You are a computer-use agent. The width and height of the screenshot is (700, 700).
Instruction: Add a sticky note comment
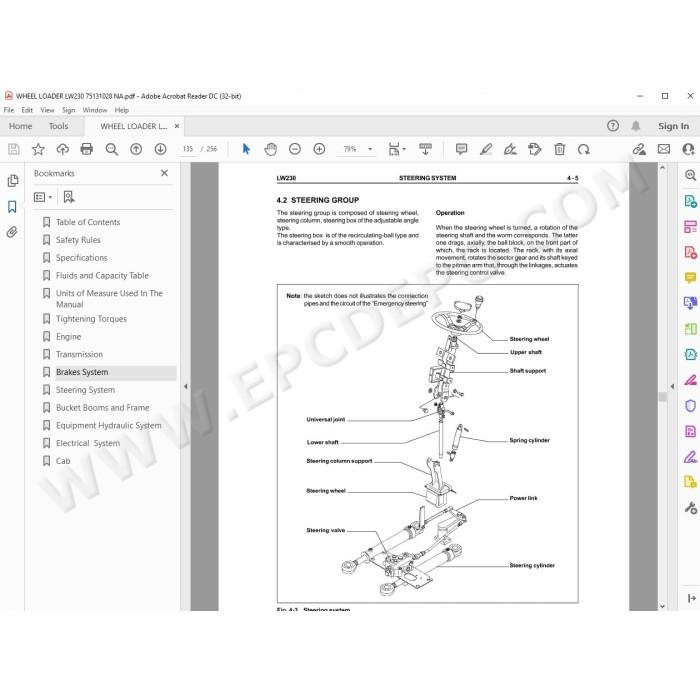pyautogui.click(x=461, y=149)
